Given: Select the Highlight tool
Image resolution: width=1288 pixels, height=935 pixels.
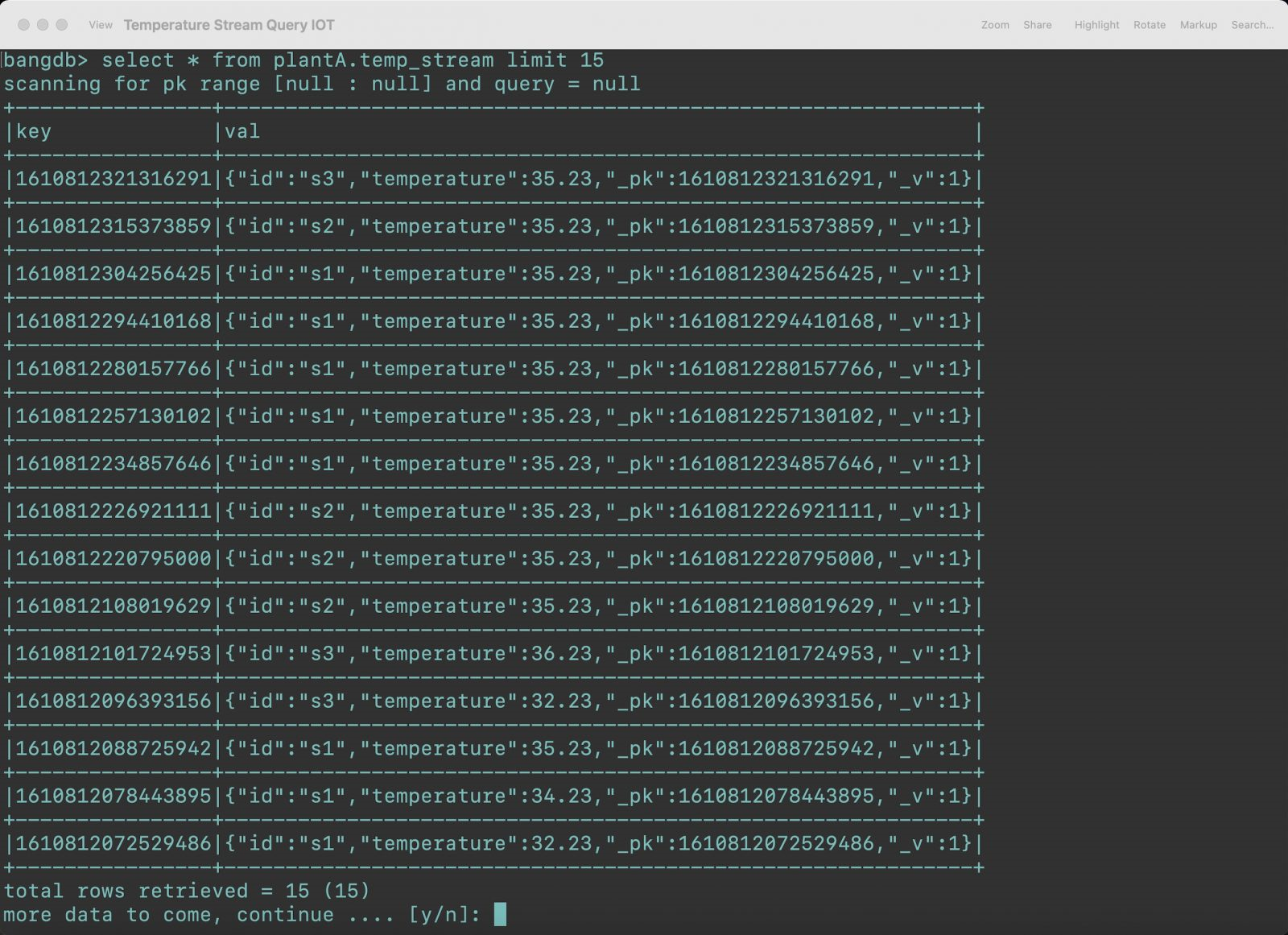Looking at the screenshot, I should pyautogui.click(x=1096, y=25).
